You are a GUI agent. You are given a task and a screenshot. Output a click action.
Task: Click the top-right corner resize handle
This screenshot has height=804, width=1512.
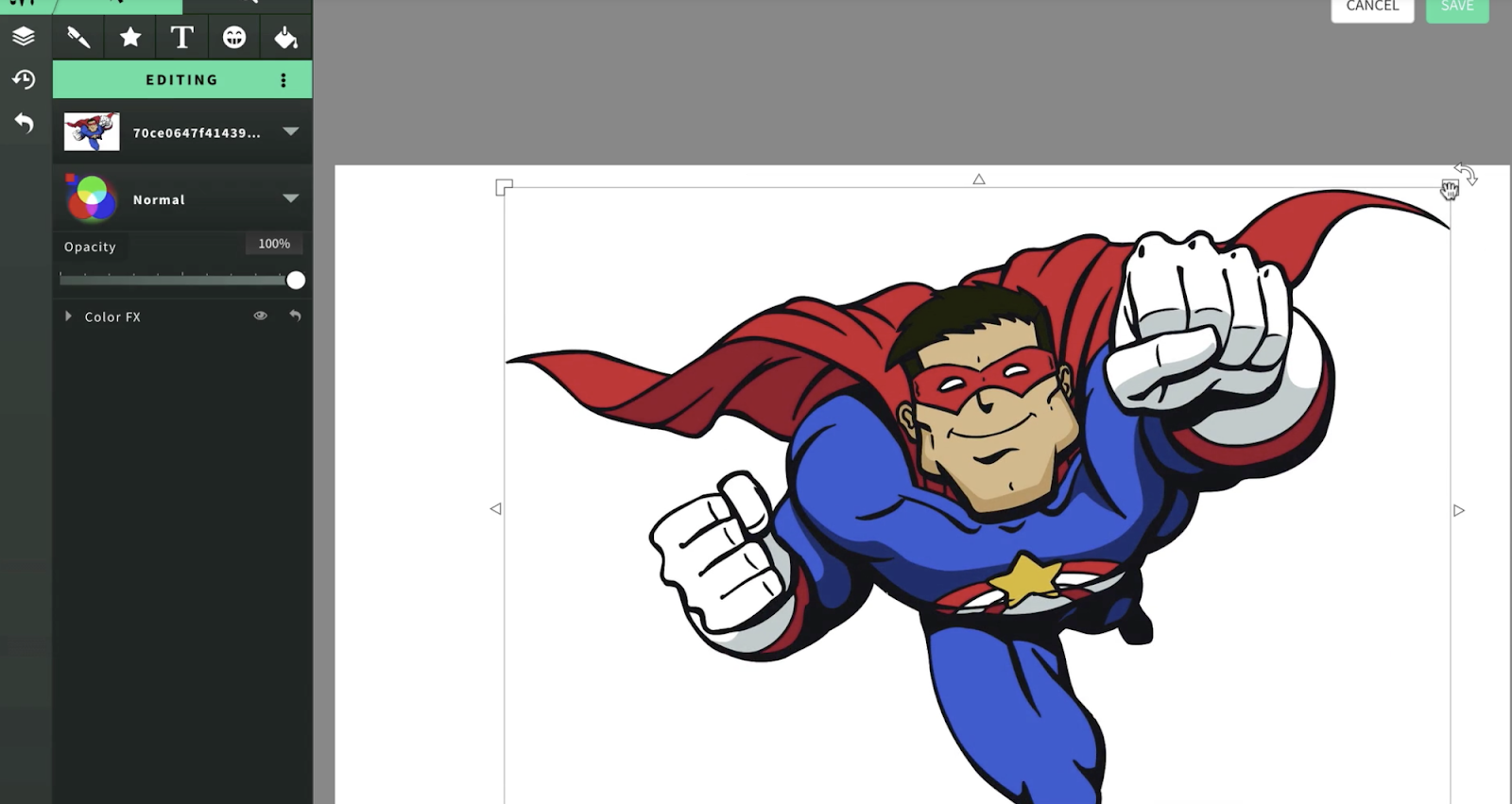[1450, 189]
